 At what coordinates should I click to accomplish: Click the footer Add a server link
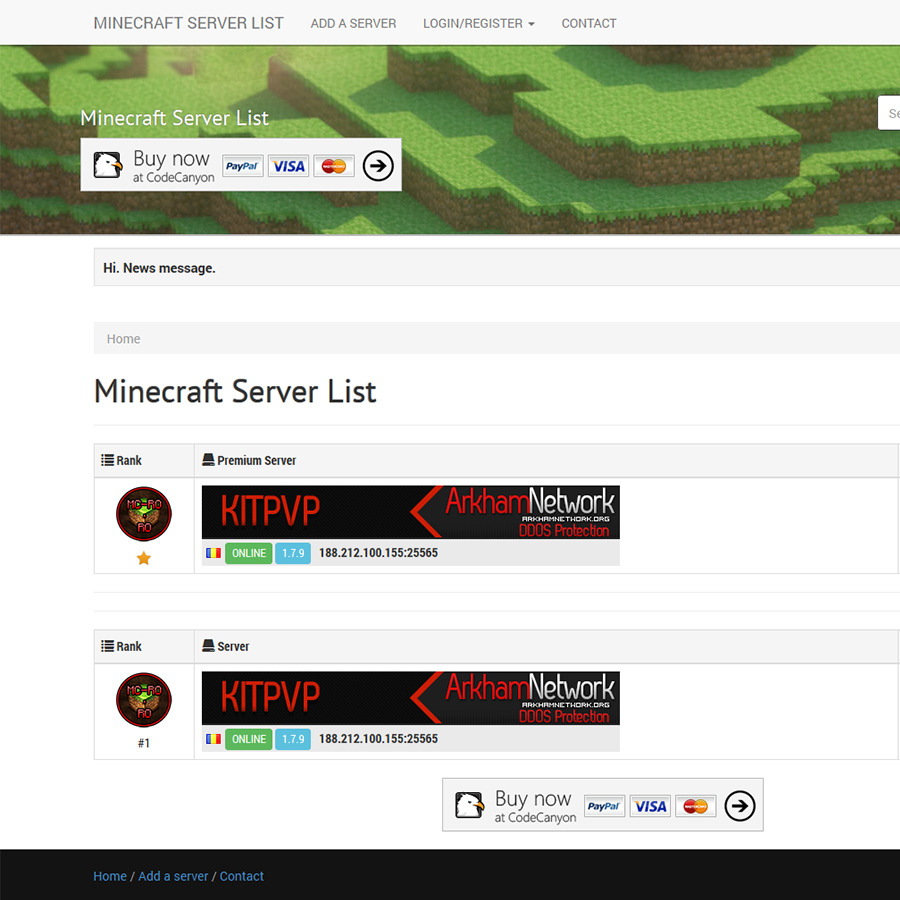click(173, 876)
